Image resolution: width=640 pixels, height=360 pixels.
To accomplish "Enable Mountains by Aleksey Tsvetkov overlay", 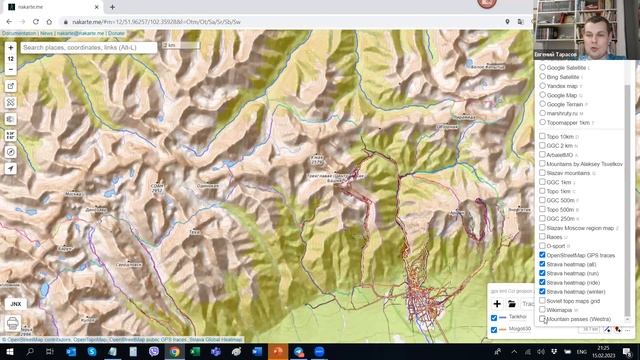I will (x=542, y=164).
